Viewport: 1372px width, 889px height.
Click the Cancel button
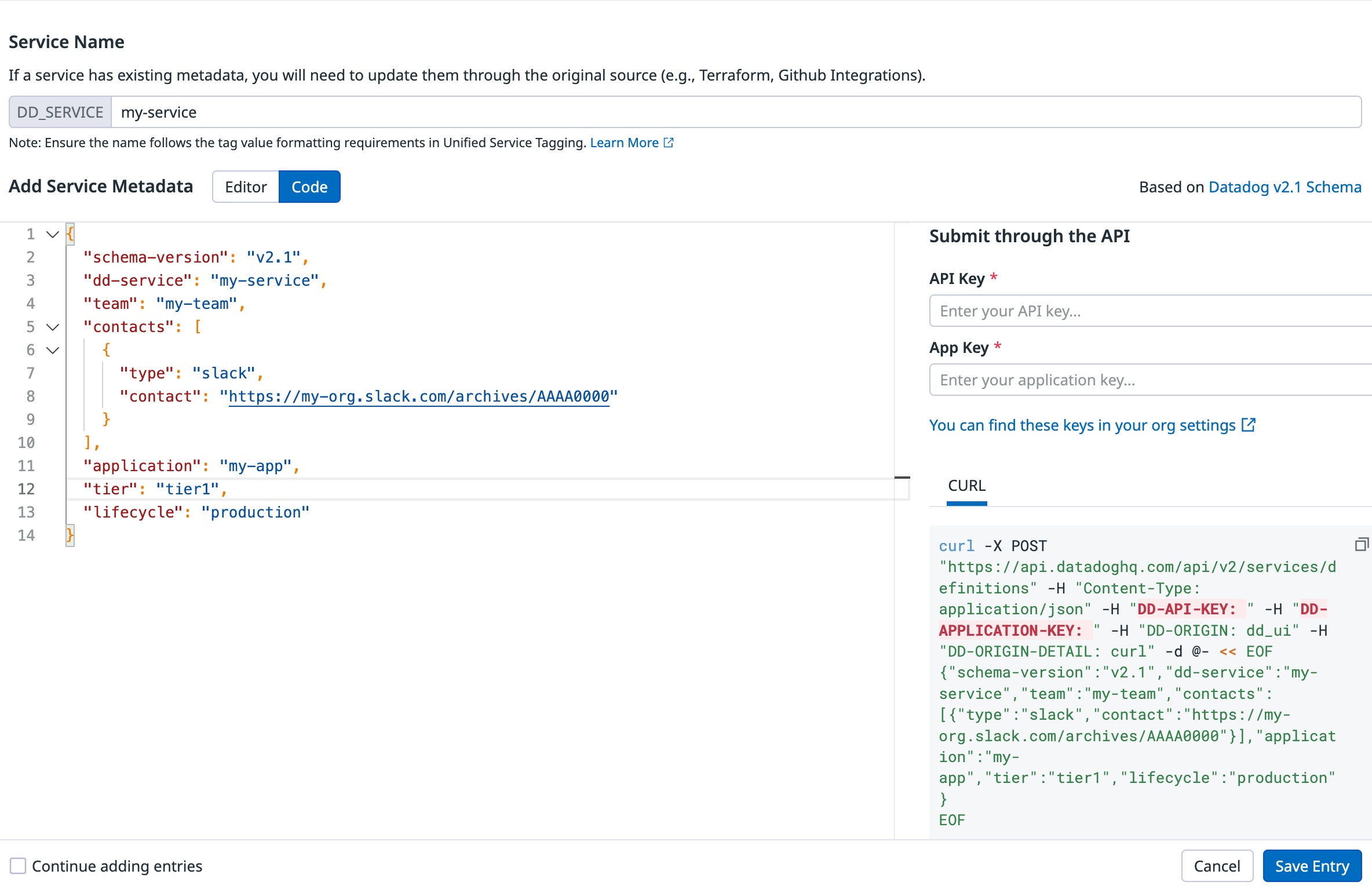[x=1217, y=866]
